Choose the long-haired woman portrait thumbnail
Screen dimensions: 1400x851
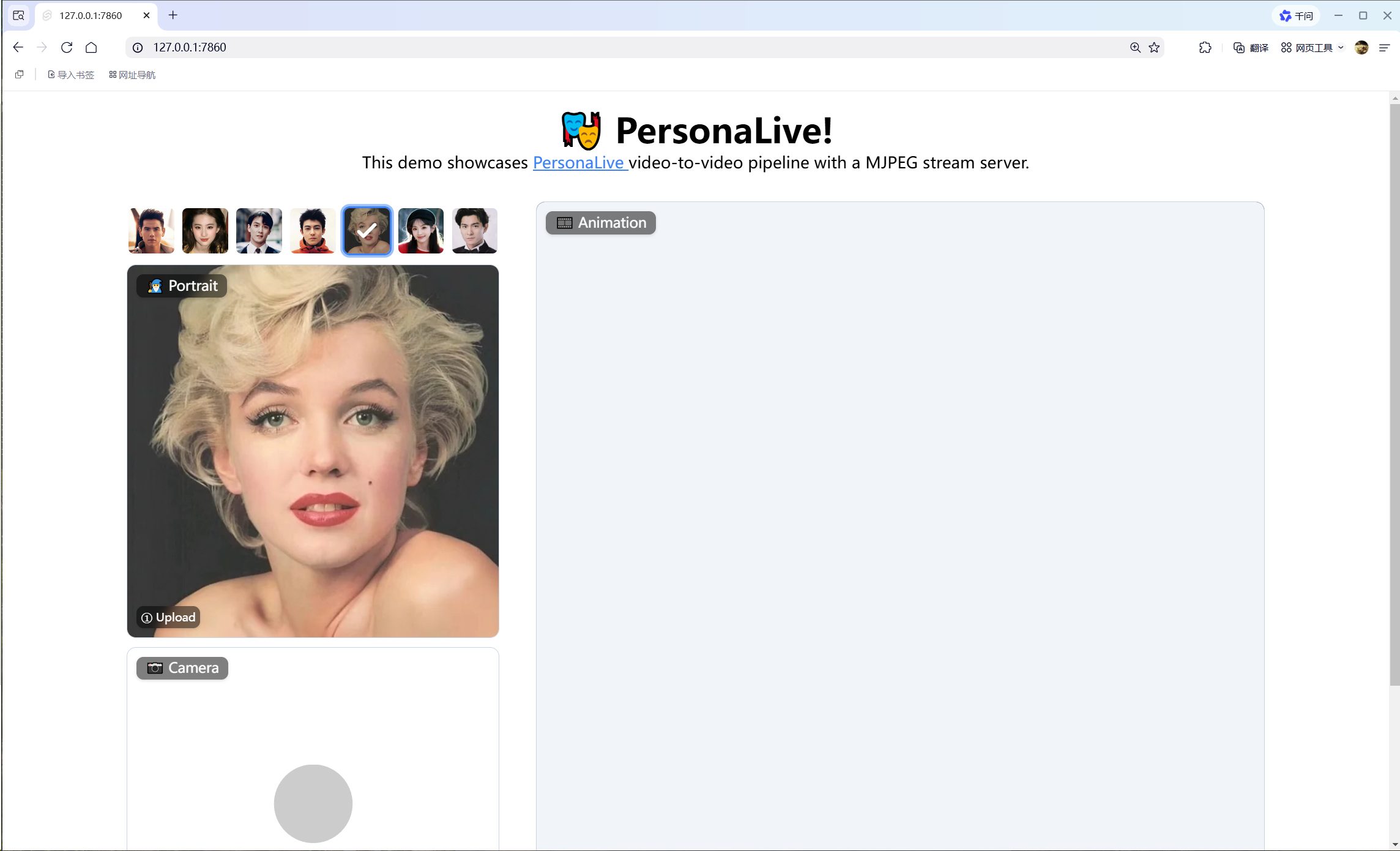pyautogui.click(x=205, y=231)
